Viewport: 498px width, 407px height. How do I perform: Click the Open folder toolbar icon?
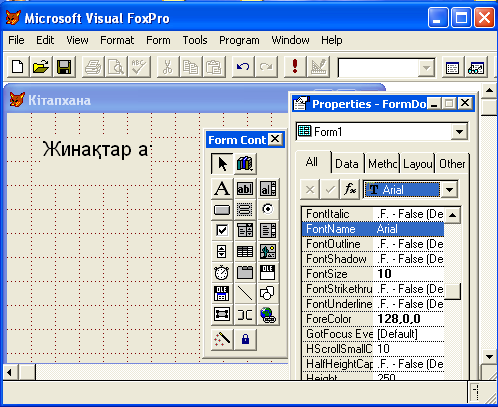[x=41, y=67]
